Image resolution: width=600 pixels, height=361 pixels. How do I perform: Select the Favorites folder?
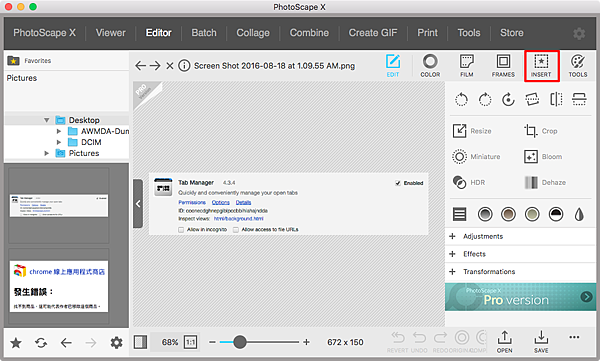29,60
